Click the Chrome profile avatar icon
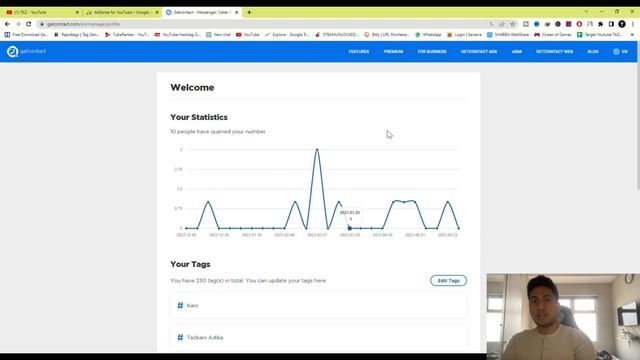The height and width of the screenshot is (360, 640). (x=622, y=24)
